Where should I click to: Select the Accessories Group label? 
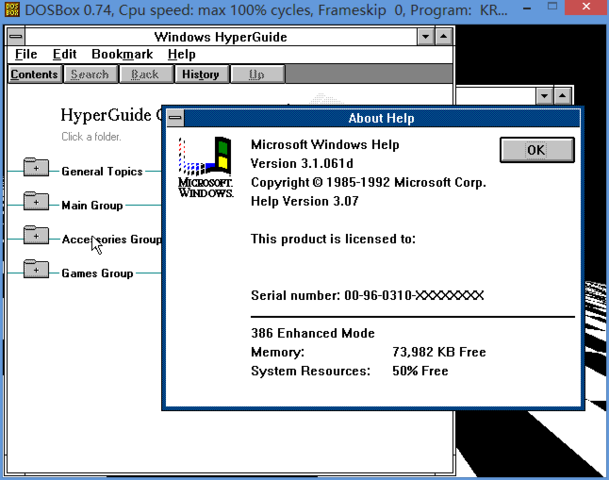pos(111,239)
